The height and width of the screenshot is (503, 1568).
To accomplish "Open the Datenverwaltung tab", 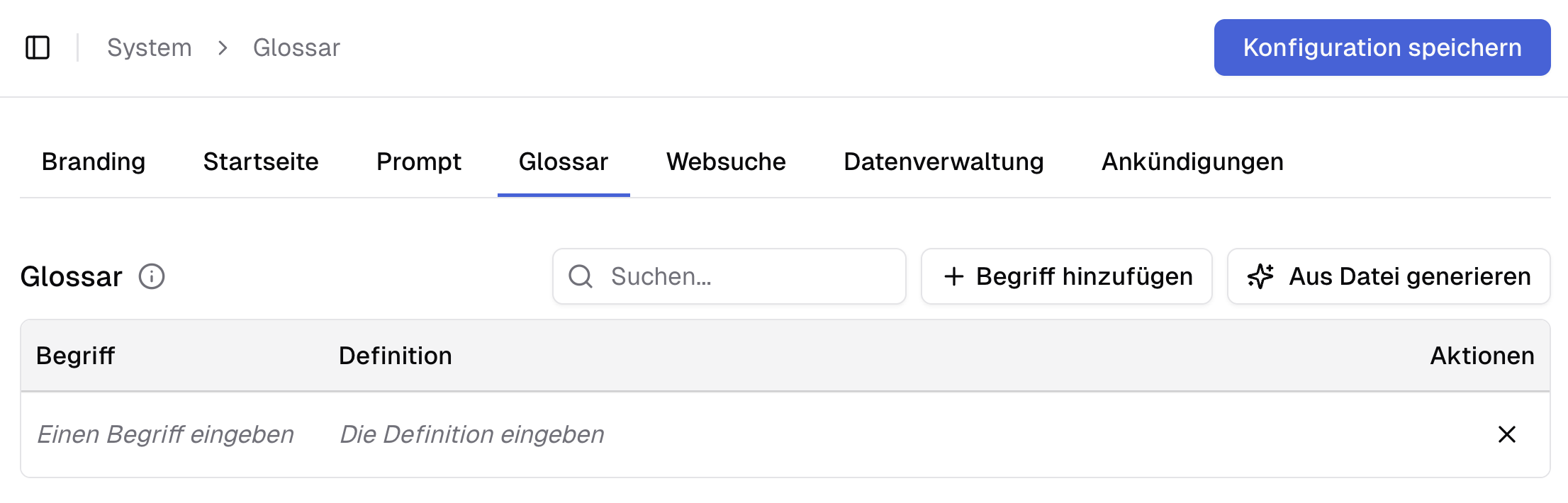I will pyautogui.click(x=943, y=162).
